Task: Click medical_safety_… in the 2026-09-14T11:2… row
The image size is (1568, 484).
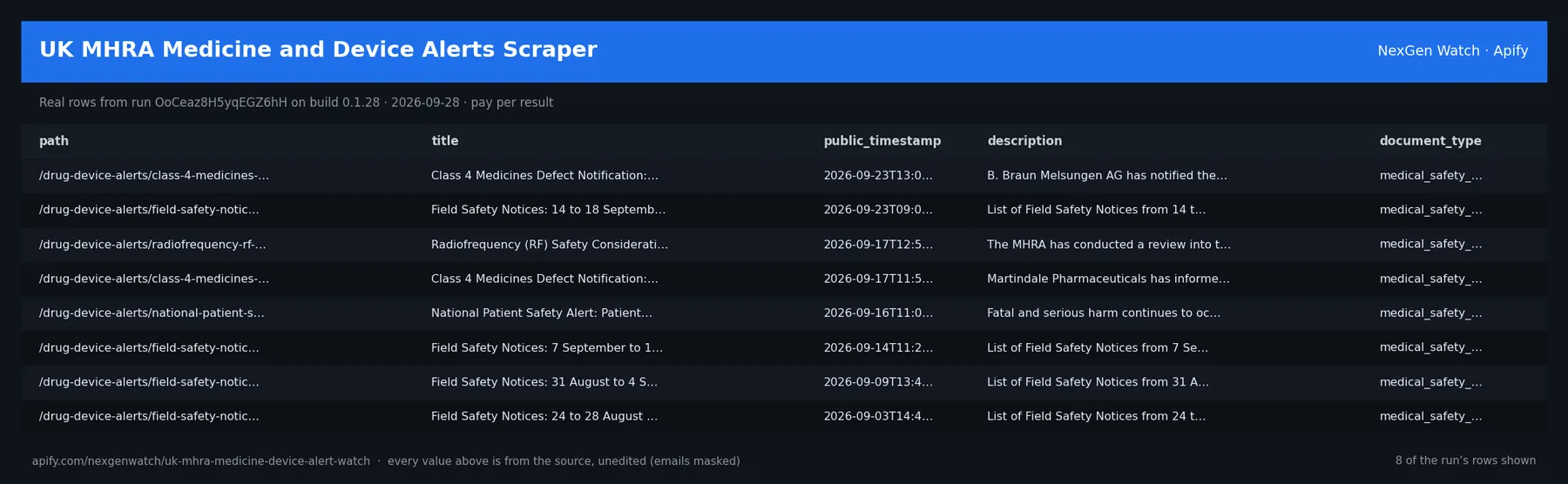Action: 1430,347
